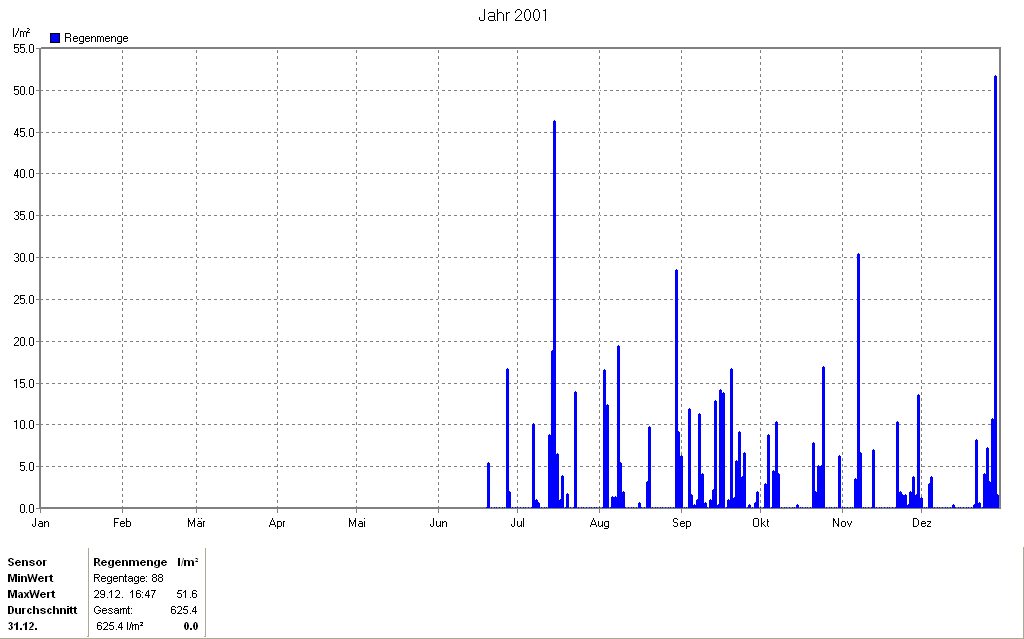
Task: Click the Dez month label
Action: [921, 523]
